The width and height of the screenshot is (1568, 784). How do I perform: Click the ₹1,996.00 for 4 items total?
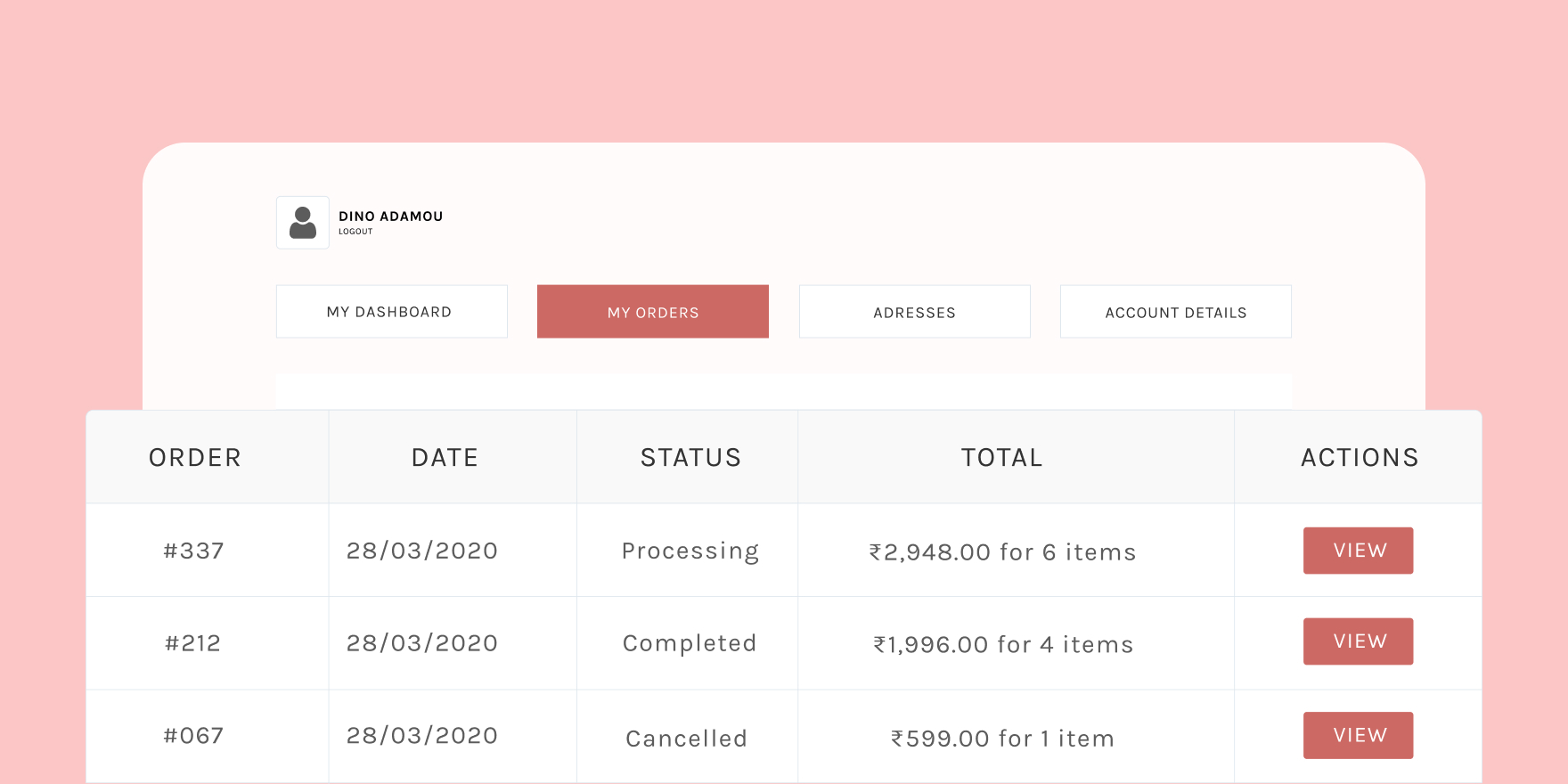point(1003,644)
